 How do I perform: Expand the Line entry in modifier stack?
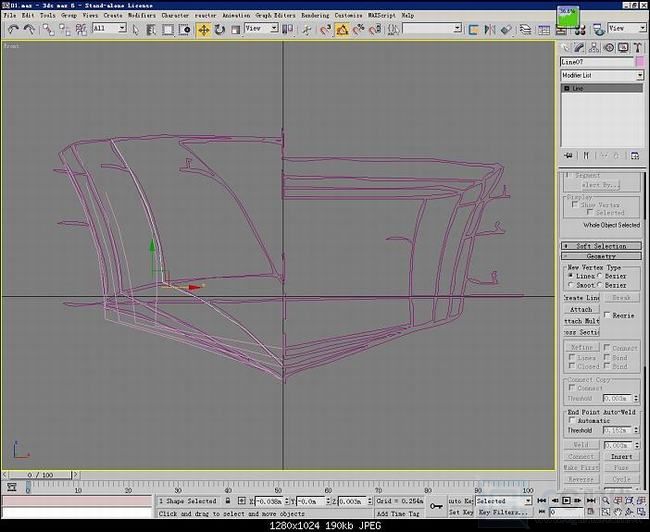(567, 89)
